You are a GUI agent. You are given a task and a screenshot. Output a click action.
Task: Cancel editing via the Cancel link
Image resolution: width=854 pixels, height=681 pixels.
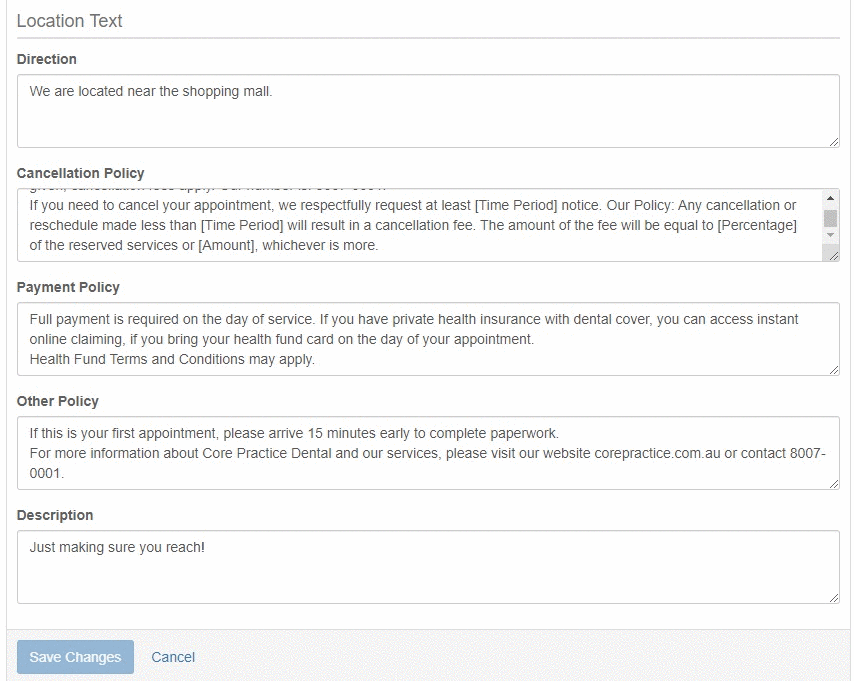(173, 657)
